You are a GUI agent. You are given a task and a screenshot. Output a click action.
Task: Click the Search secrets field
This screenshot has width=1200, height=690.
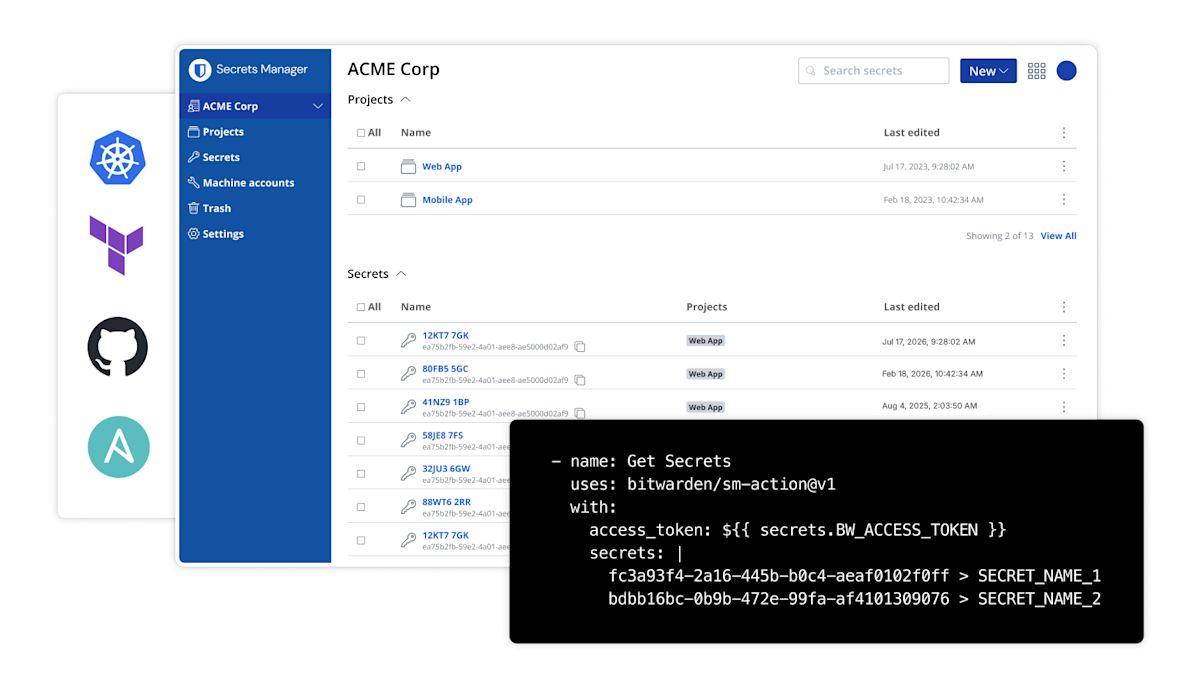point(873,70)
